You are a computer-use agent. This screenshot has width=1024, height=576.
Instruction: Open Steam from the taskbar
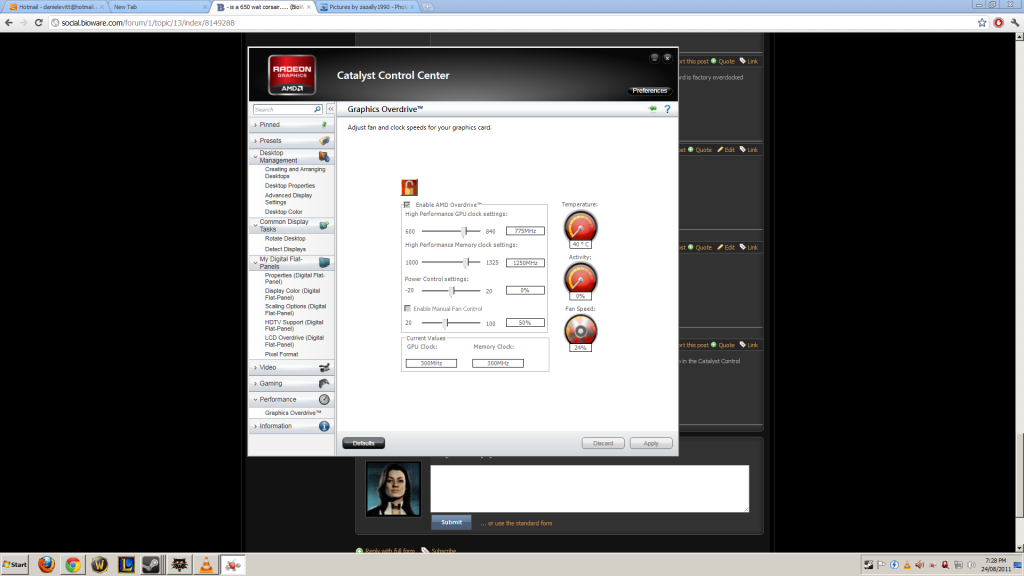(x=150, y=565)
